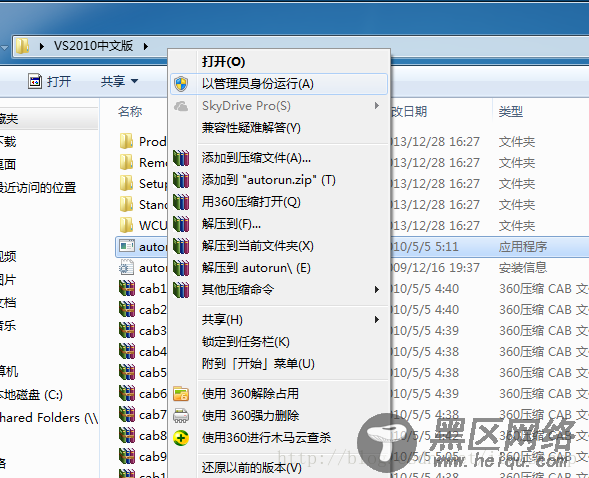This screenshot has height=478, width=589.
Task: Click the address bar folder icon
Action: 22,46
